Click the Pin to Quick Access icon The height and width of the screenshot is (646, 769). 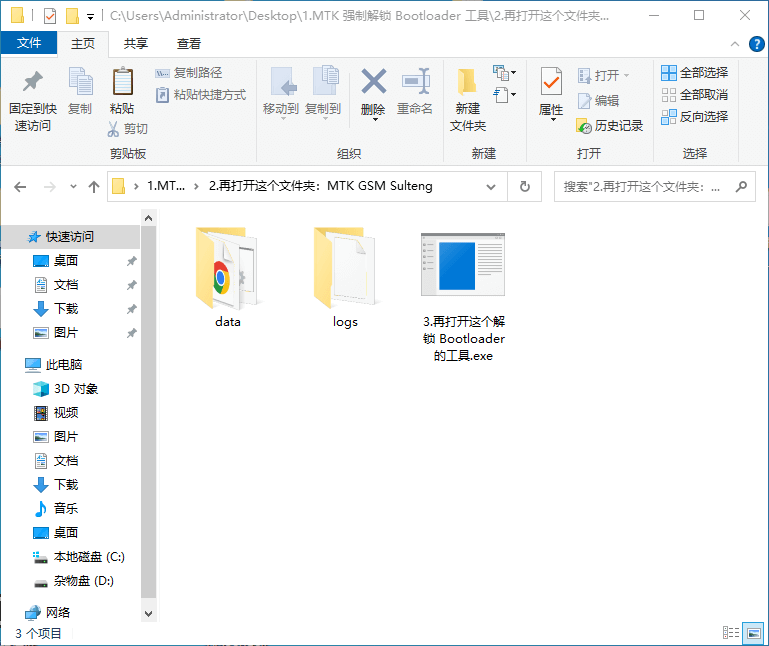tap(33, 83)
